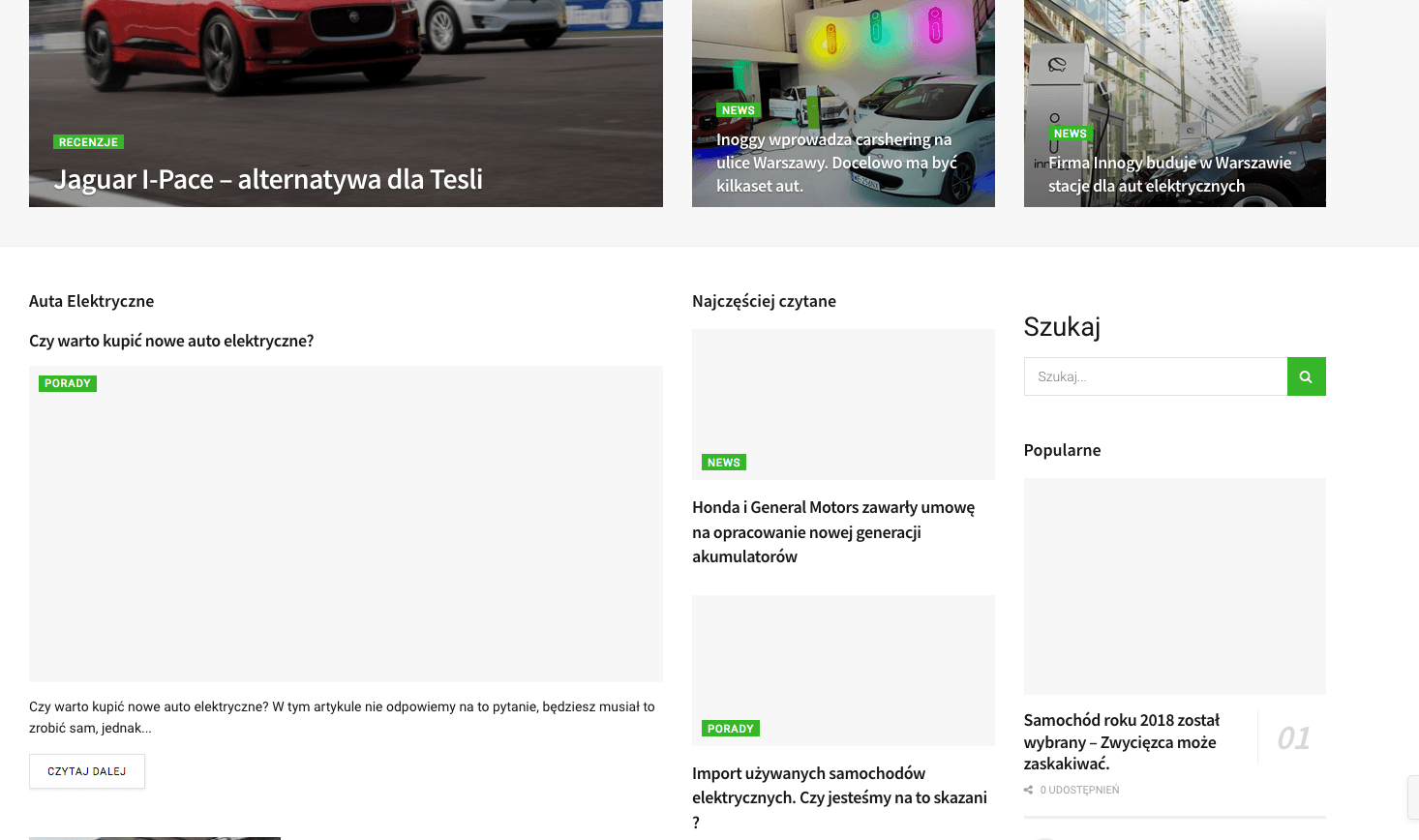Viewport: 1419px width, 840px height.
Task: Click the 'Najczęściej czytane' section heading
Action: [764, 301]
